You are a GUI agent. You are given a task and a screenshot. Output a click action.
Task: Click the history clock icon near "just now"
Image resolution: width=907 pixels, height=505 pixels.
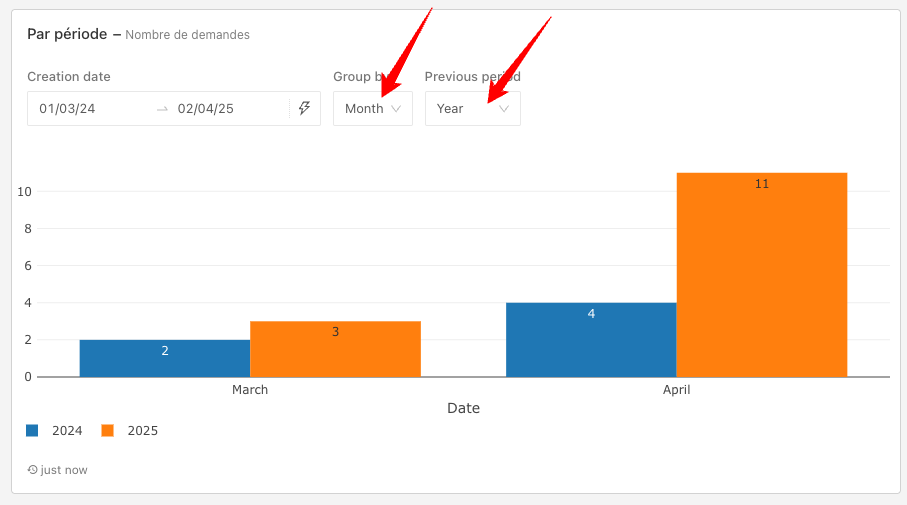[33, 470]
